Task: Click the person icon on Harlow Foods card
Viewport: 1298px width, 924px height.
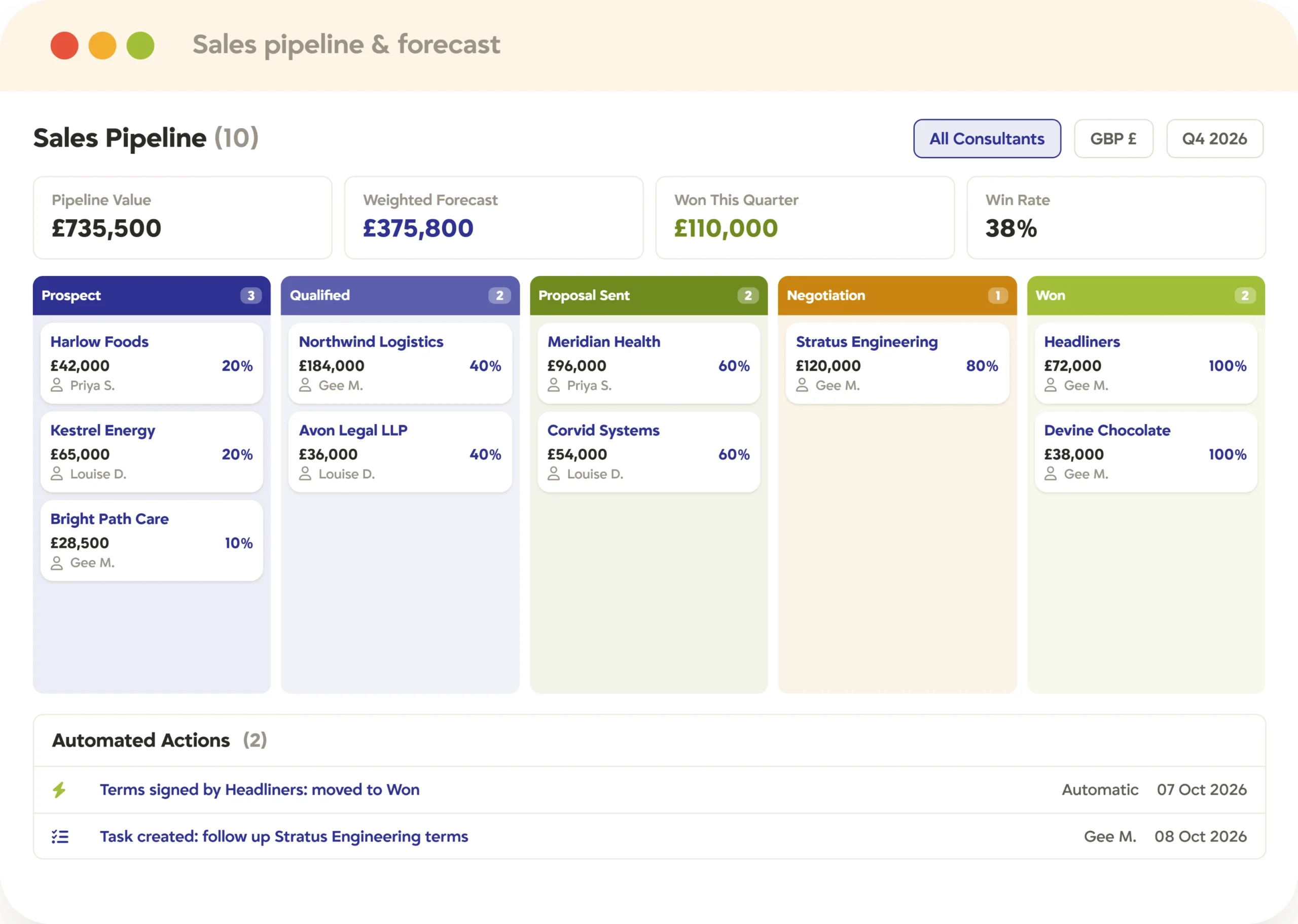Action: (57, 385)
